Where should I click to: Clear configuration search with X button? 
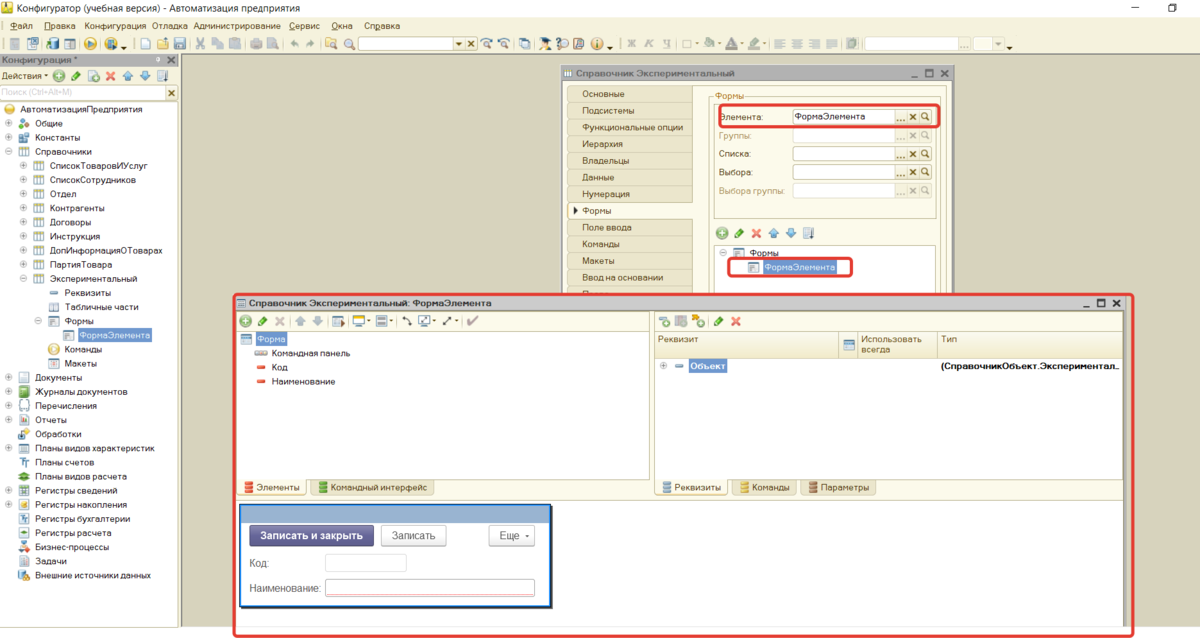pyautogui.click(x=171, y=92)
